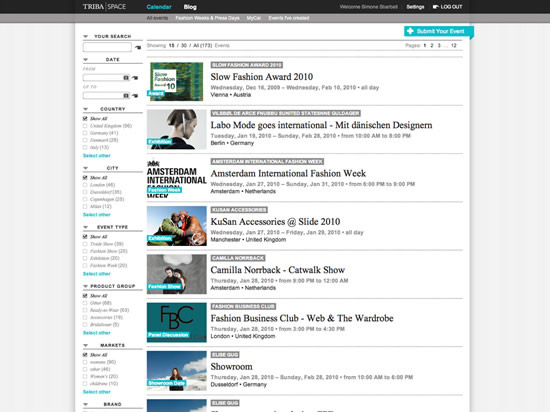550x412 pixels.
Task: Open the From date calendar icon
Action: [x=126, y=77]
